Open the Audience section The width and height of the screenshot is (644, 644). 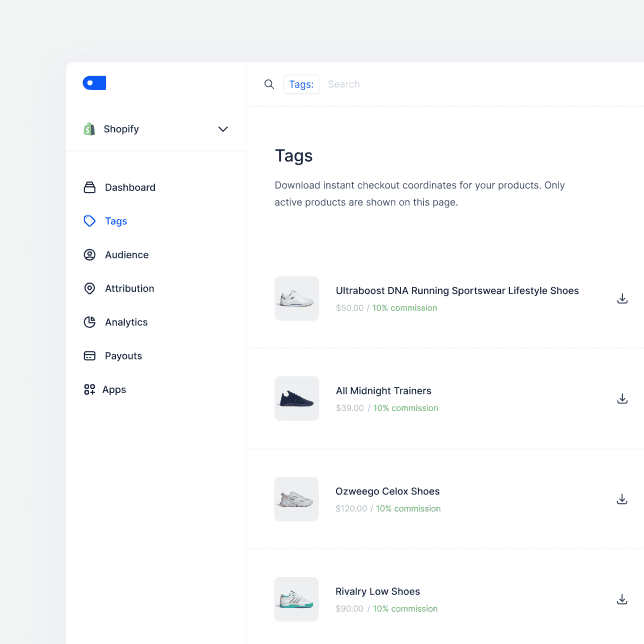coord(126,255)
